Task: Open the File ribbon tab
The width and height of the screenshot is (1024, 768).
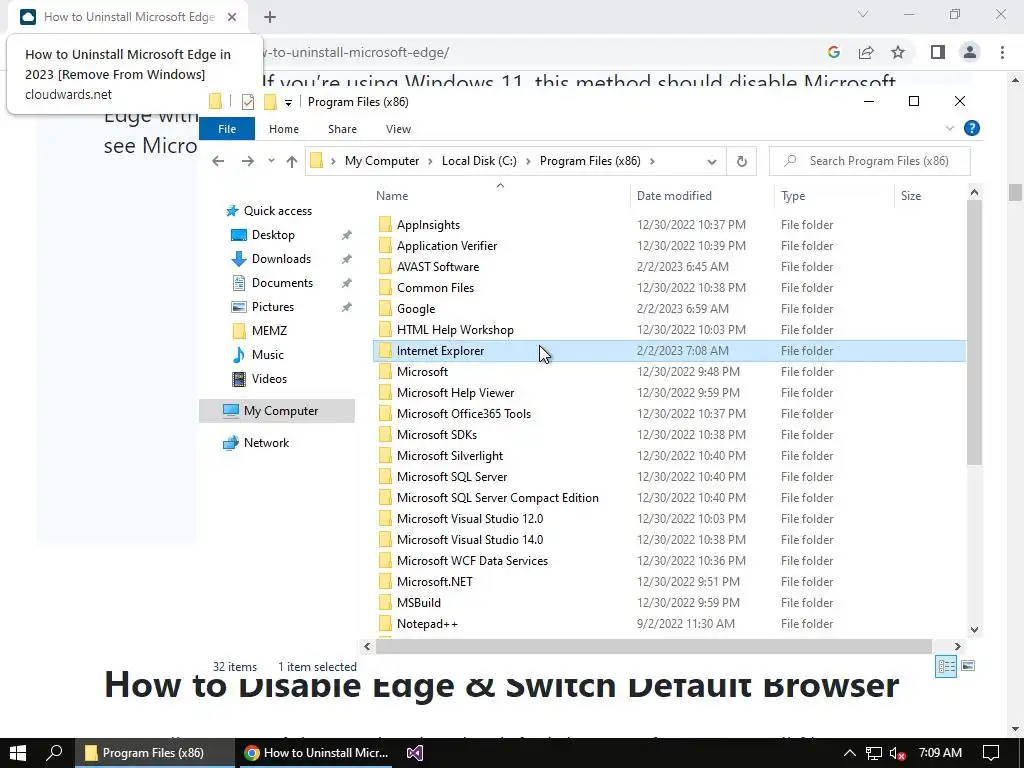Action: pyautogui.click(x=227, y=129)
